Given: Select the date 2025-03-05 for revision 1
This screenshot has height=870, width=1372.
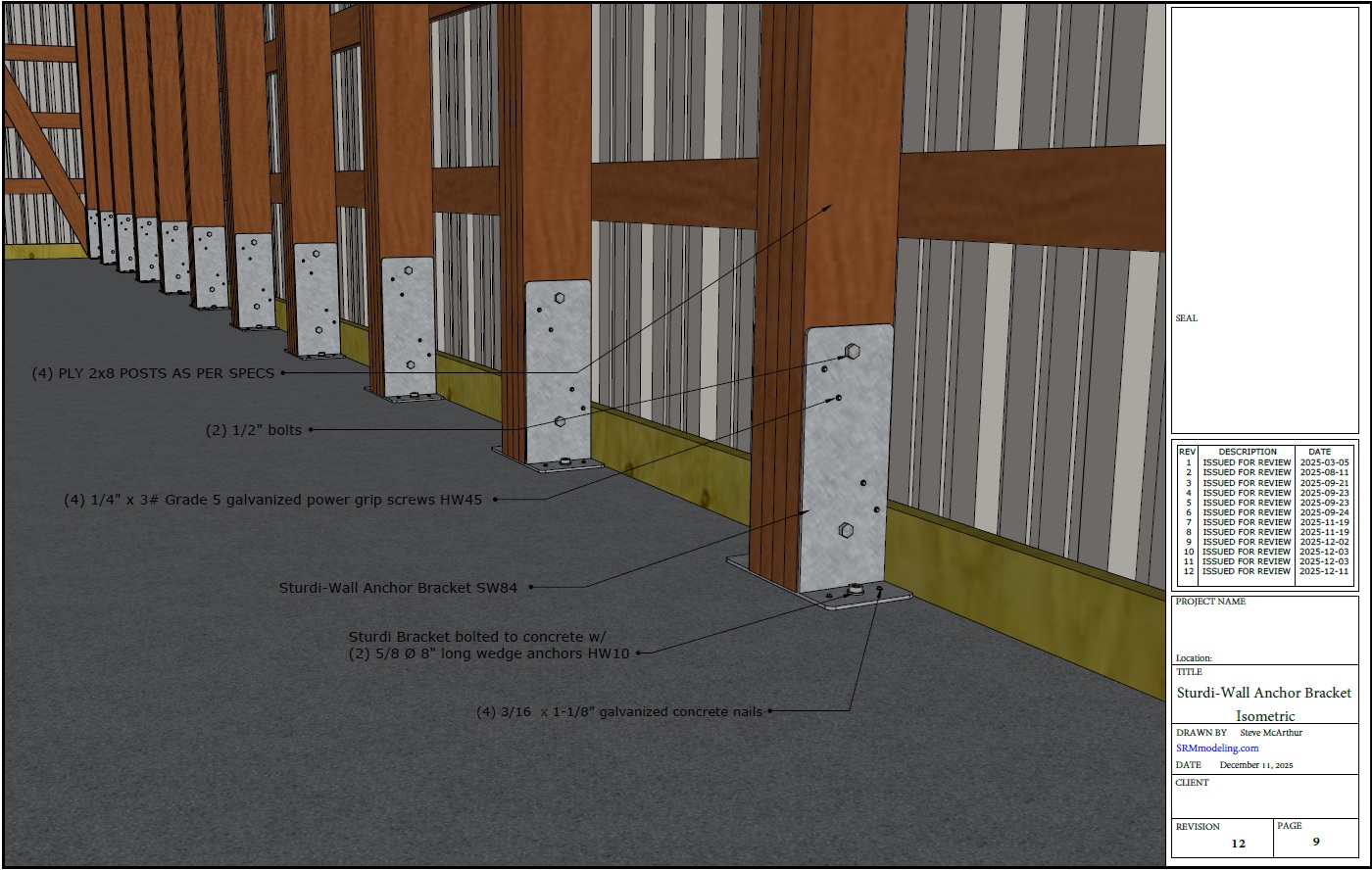Looking at the screenshot, I should click(x=1325, y=462).
